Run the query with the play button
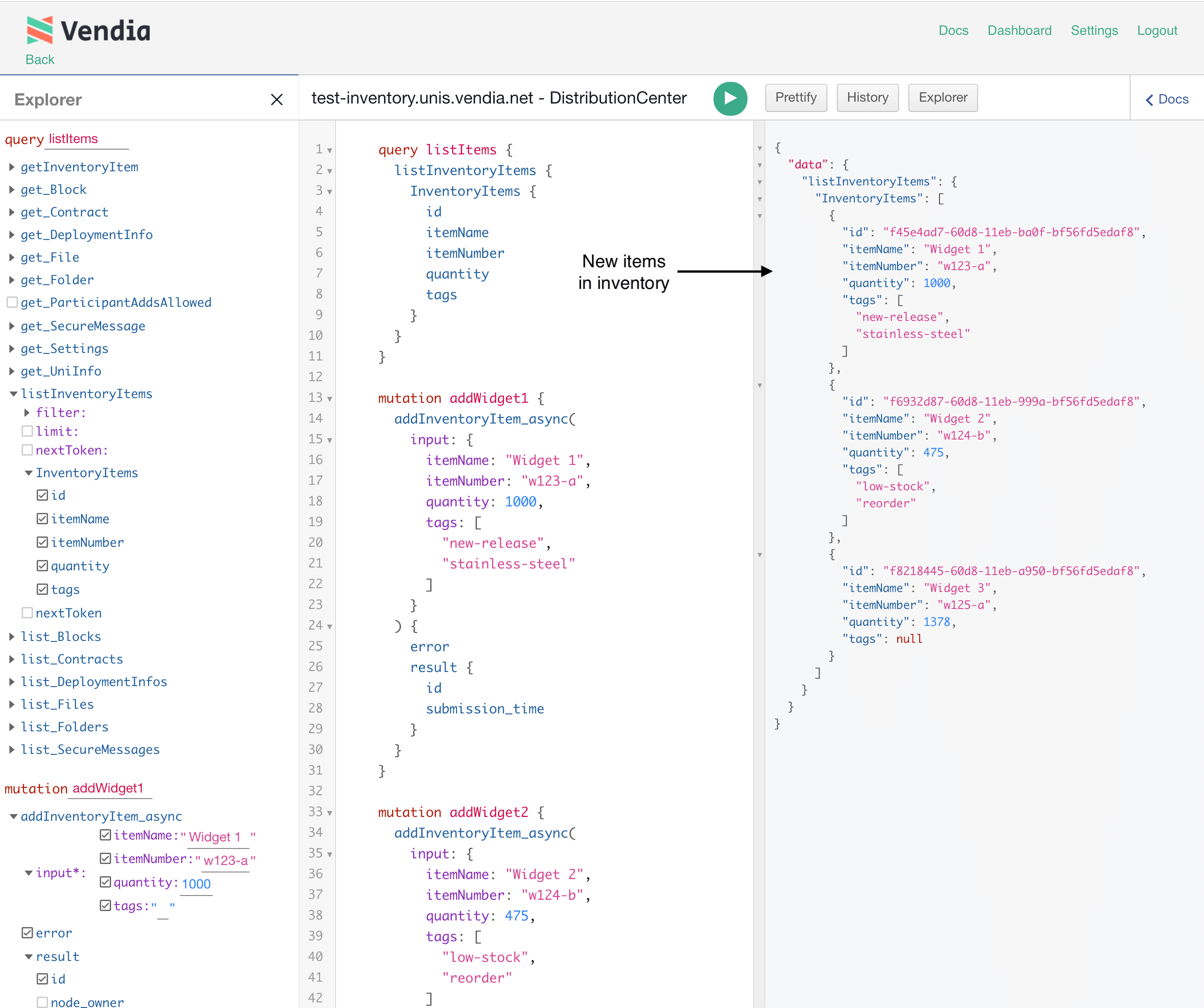This screenshot has width=1204, height=1008. pos(730,98)
